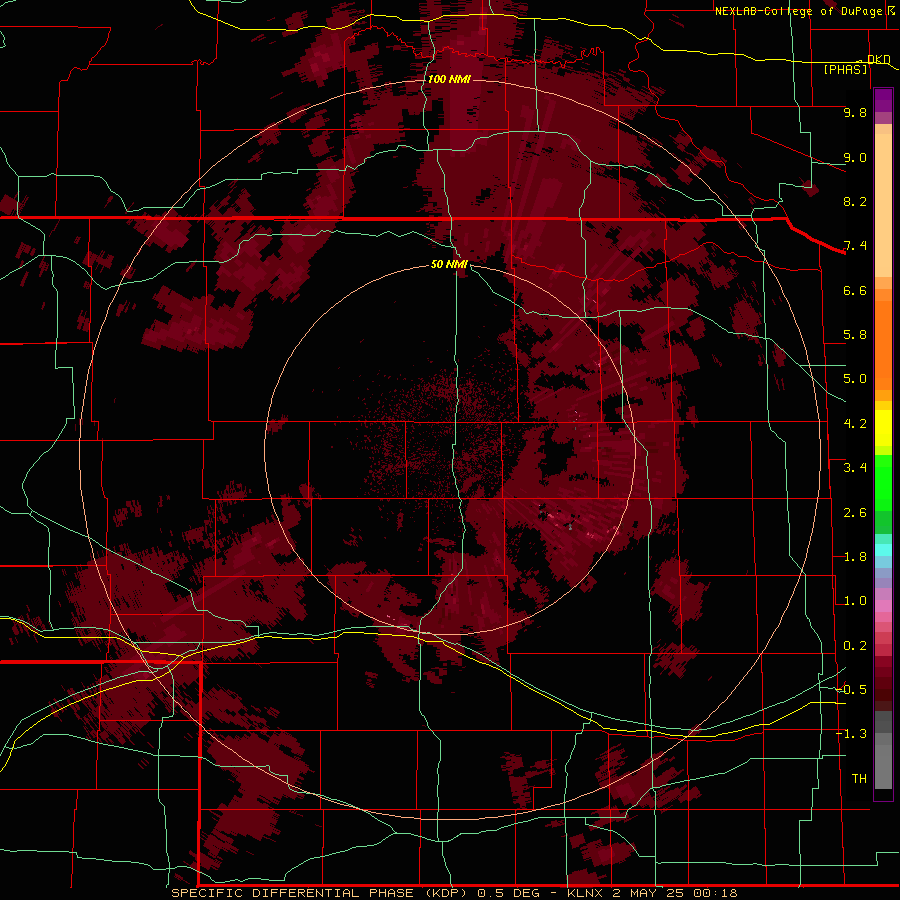Click the purple segment atop the color scale

883,100
